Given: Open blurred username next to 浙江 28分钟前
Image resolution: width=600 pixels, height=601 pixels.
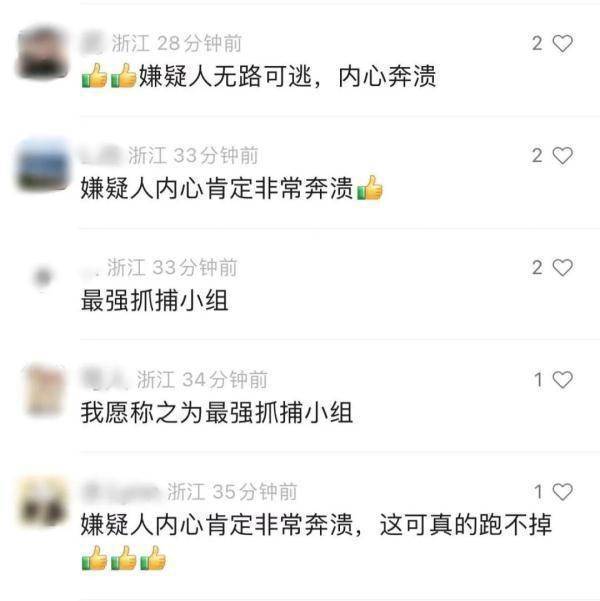Looking at the screenshot, I should click(93, 43).
